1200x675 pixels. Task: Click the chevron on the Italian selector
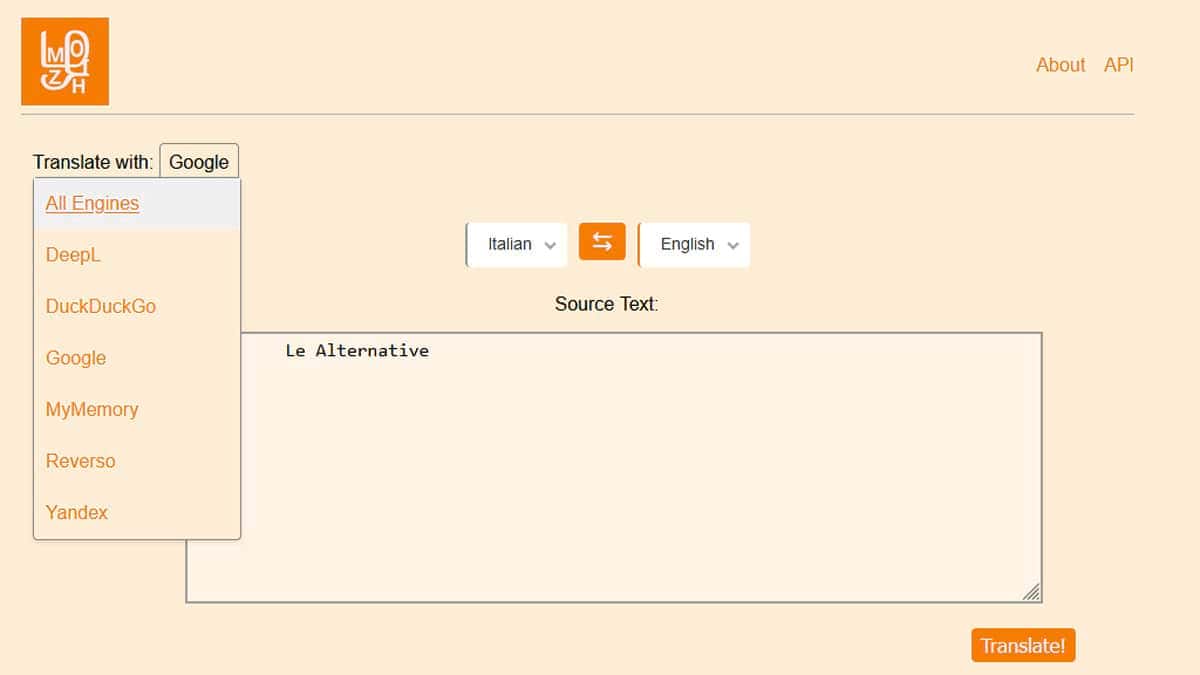[x=549, y=244]
